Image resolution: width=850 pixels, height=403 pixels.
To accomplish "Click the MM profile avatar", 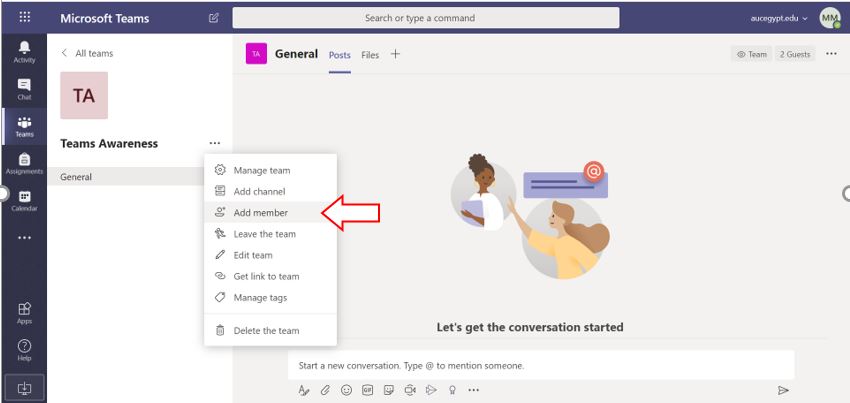I will pos(829,18).
